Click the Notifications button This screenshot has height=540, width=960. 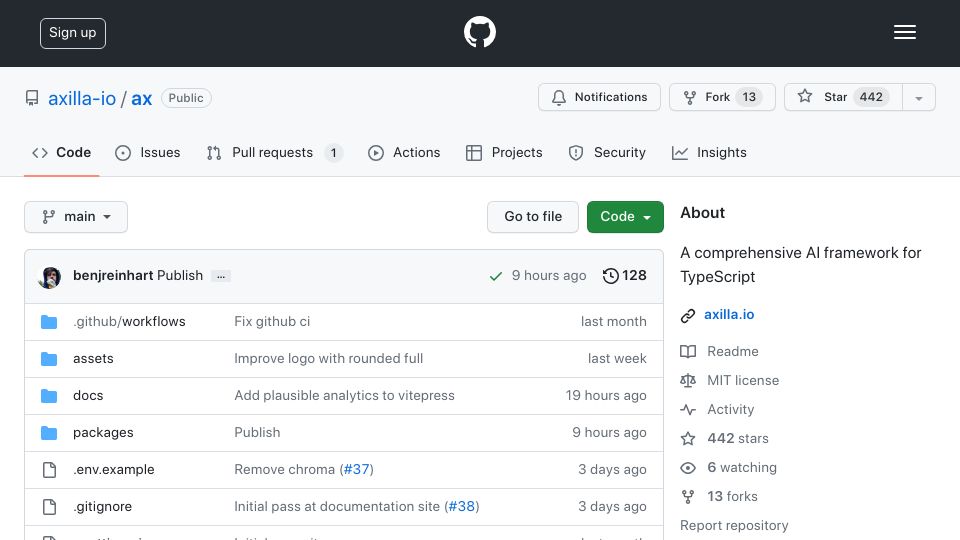click(x=599, y=97)
